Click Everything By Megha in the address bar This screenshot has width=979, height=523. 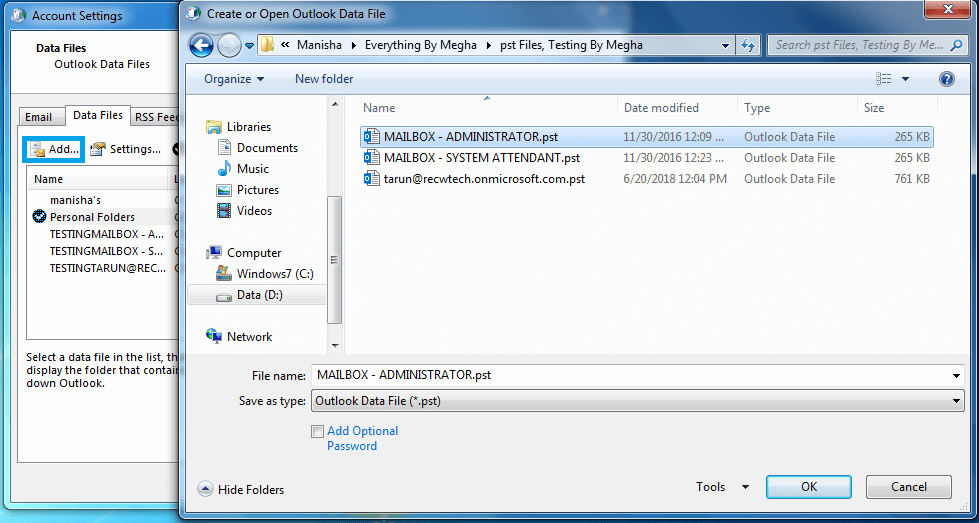pos(421,45)
